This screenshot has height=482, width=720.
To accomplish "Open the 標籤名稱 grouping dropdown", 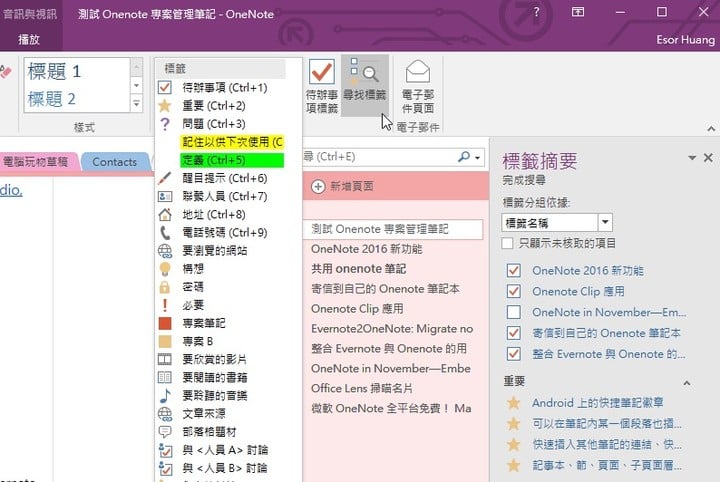I will pos(606,221).
